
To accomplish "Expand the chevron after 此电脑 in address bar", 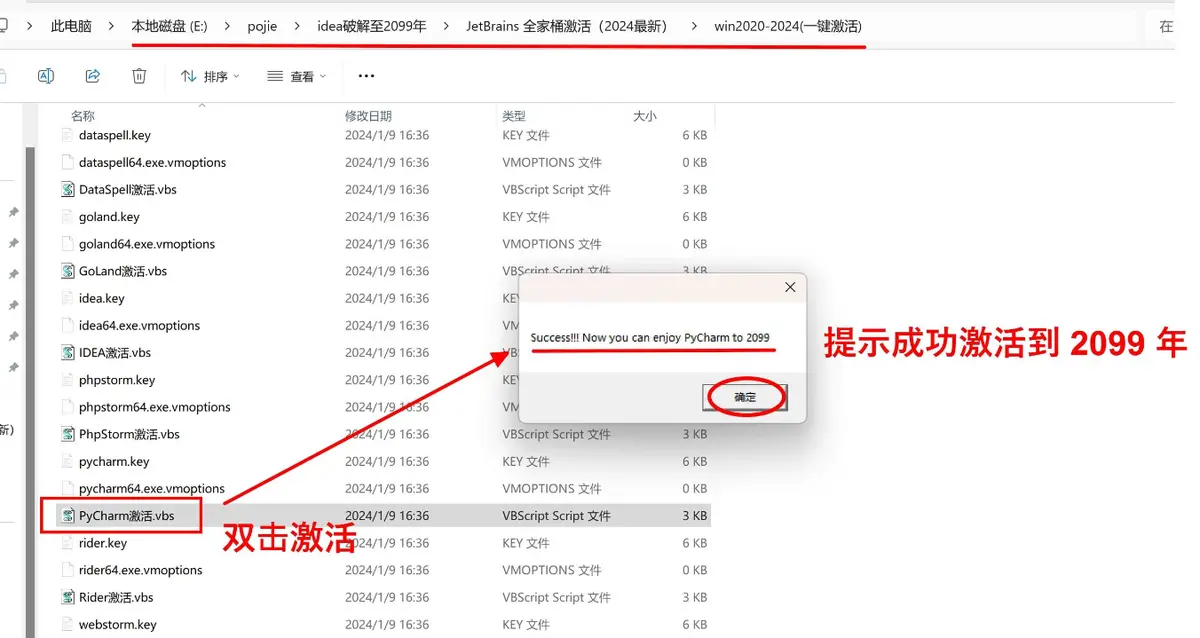I will click(111, 26).
